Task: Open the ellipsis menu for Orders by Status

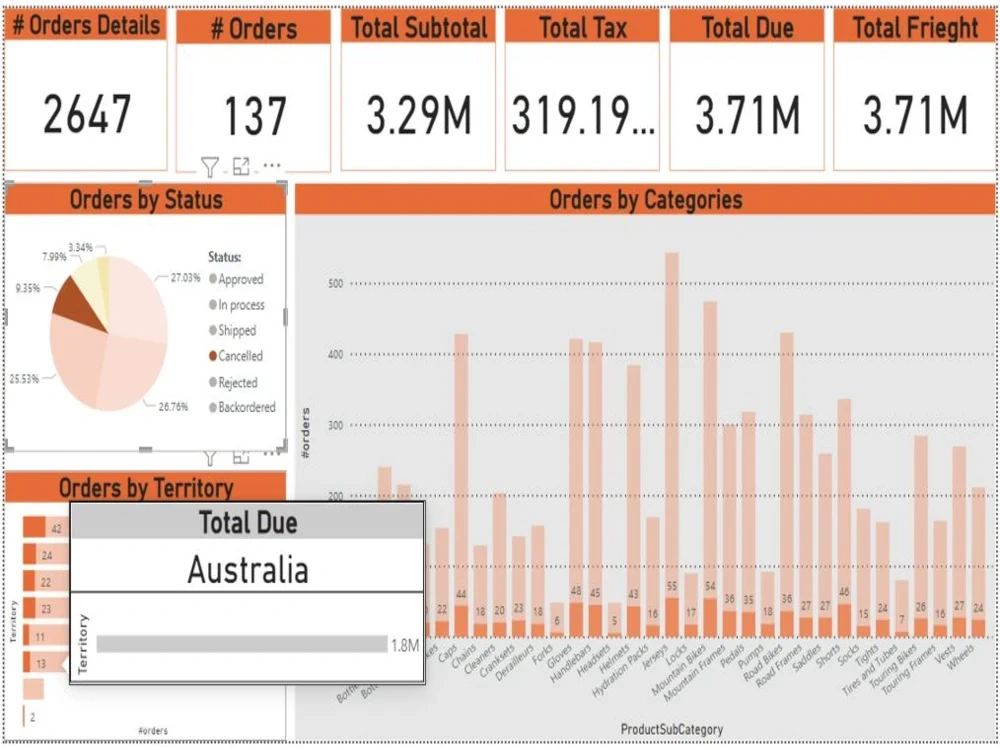Action: (x=270, y=455)
